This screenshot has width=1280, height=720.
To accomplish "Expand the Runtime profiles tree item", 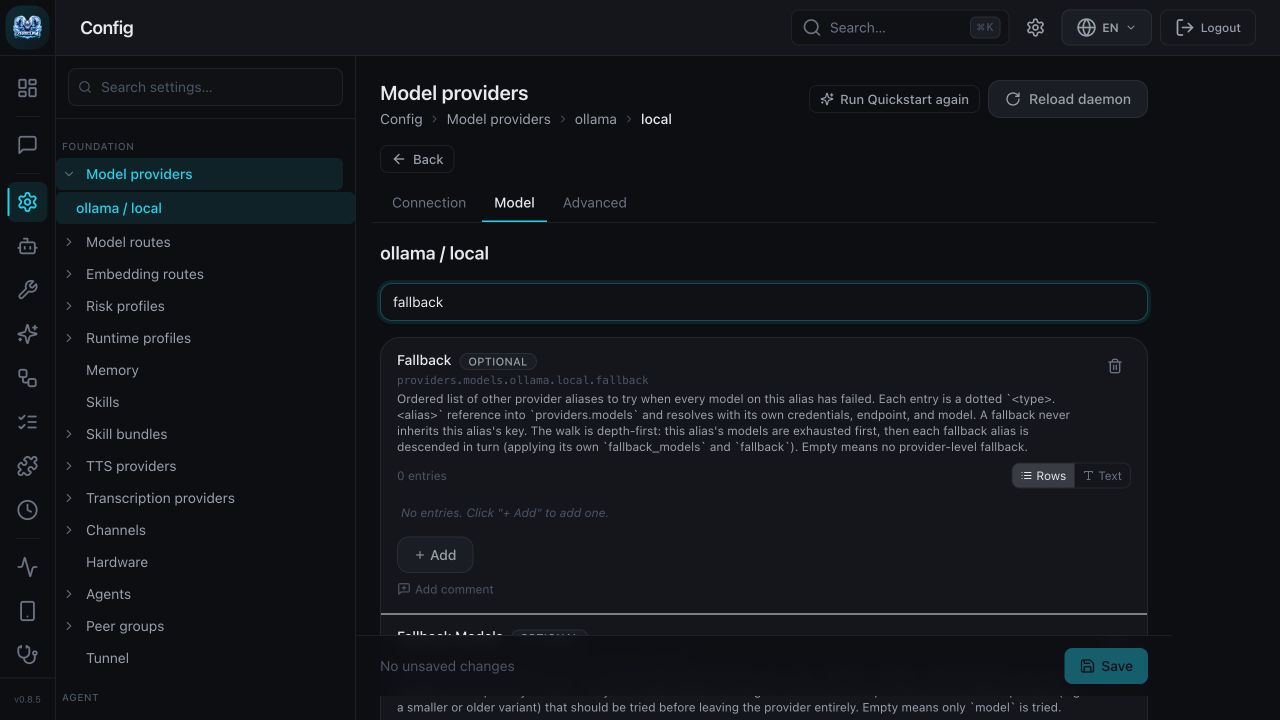I will [69, 338].
